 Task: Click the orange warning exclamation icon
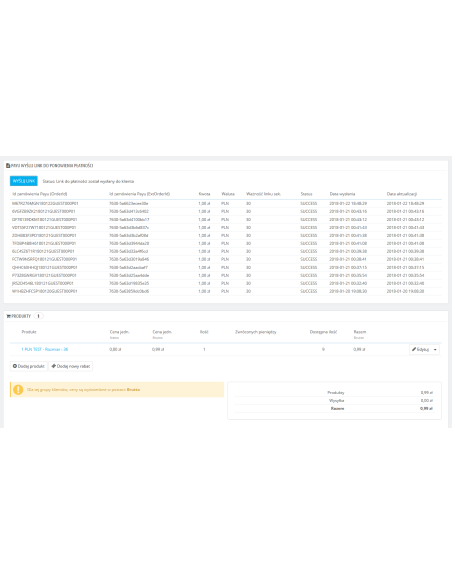pos(18,390)
